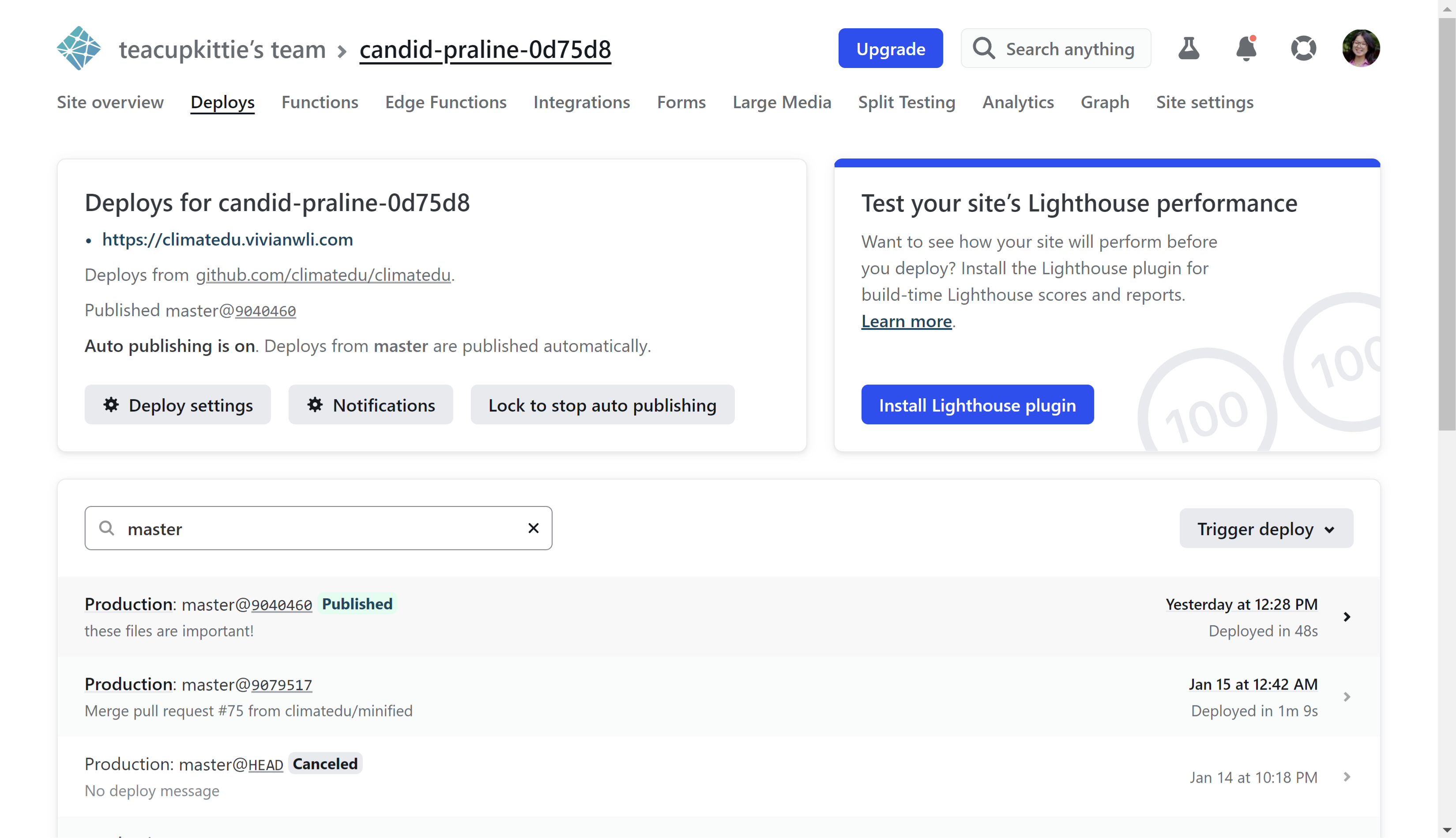Click the gear icon on Notifications
This screenshot has height=838, width=1456.
click(315, 404)
